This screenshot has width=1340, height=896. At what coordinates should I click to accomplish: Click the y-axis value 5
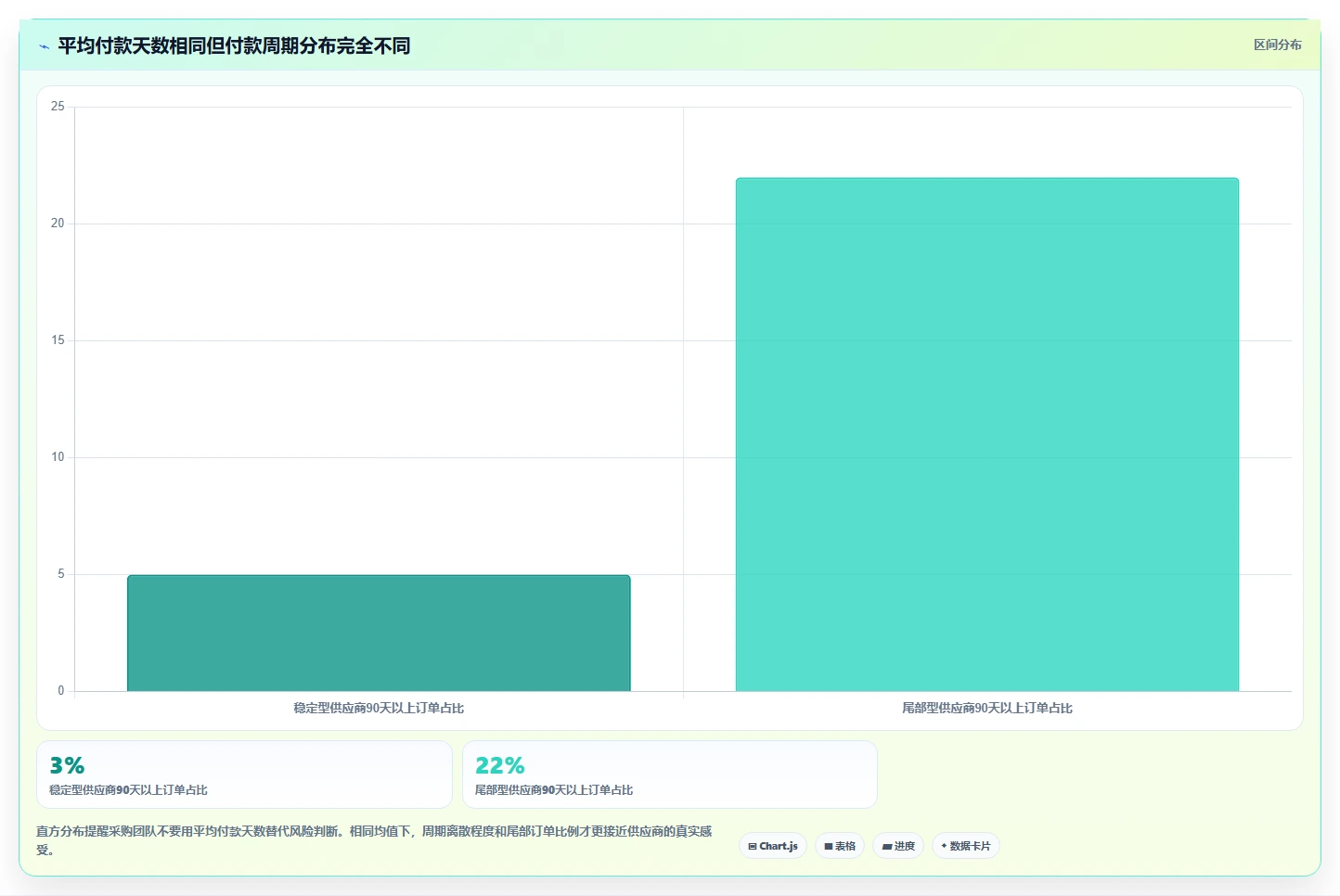coord(61,574)
